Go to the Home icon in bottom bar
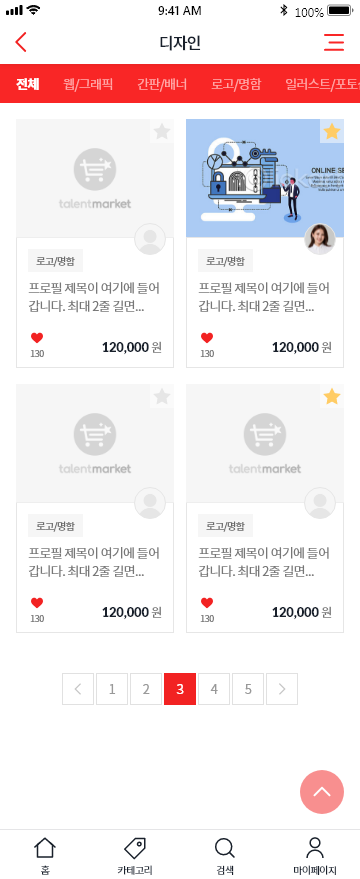Viewport: 360px width, 879px height. pyautogui.click(x=45, y=848)
